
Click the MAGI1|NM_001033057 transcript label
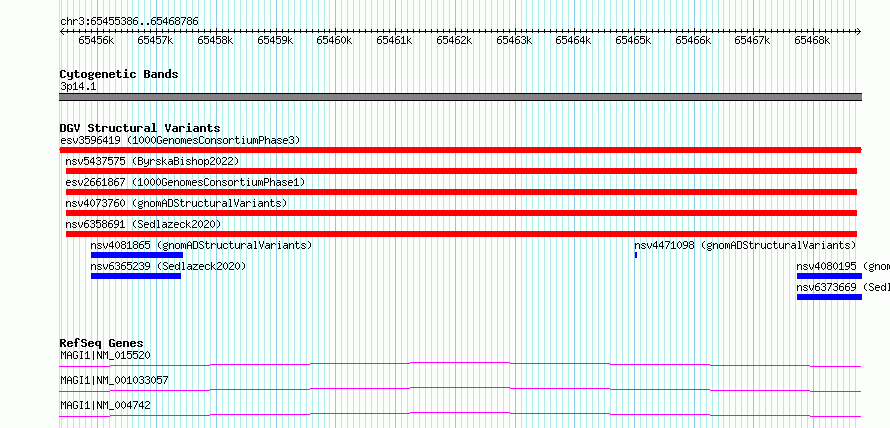pyautogui.click(x=114, y=380)
